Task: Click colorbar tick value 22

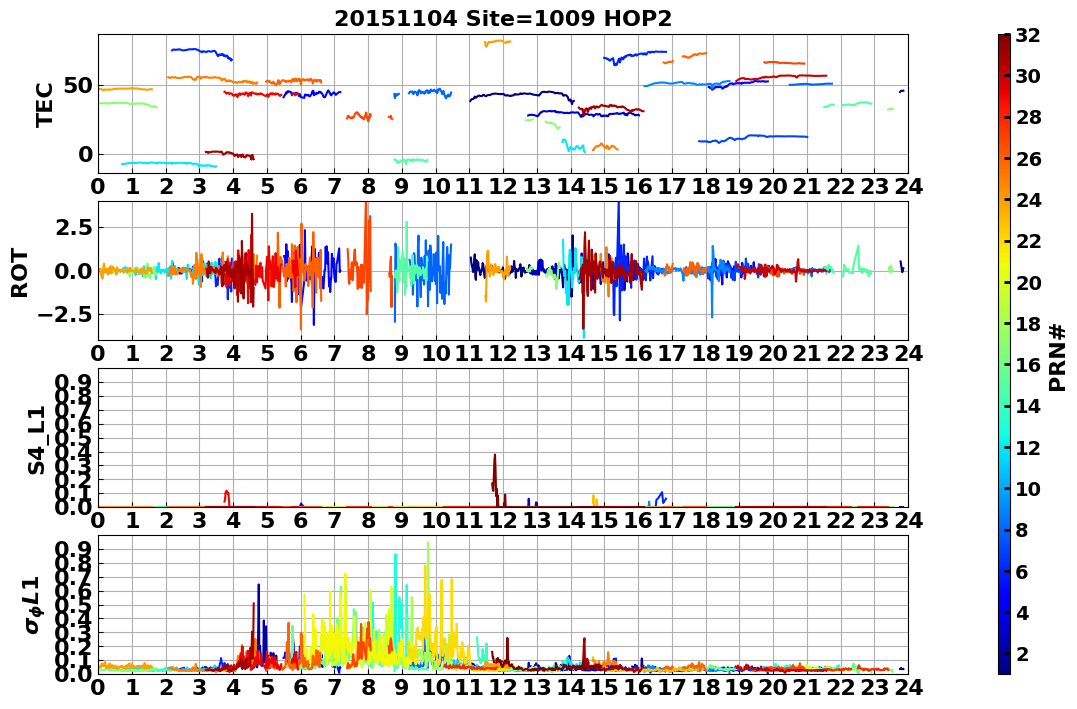Action: click(x=1028, y=241)
